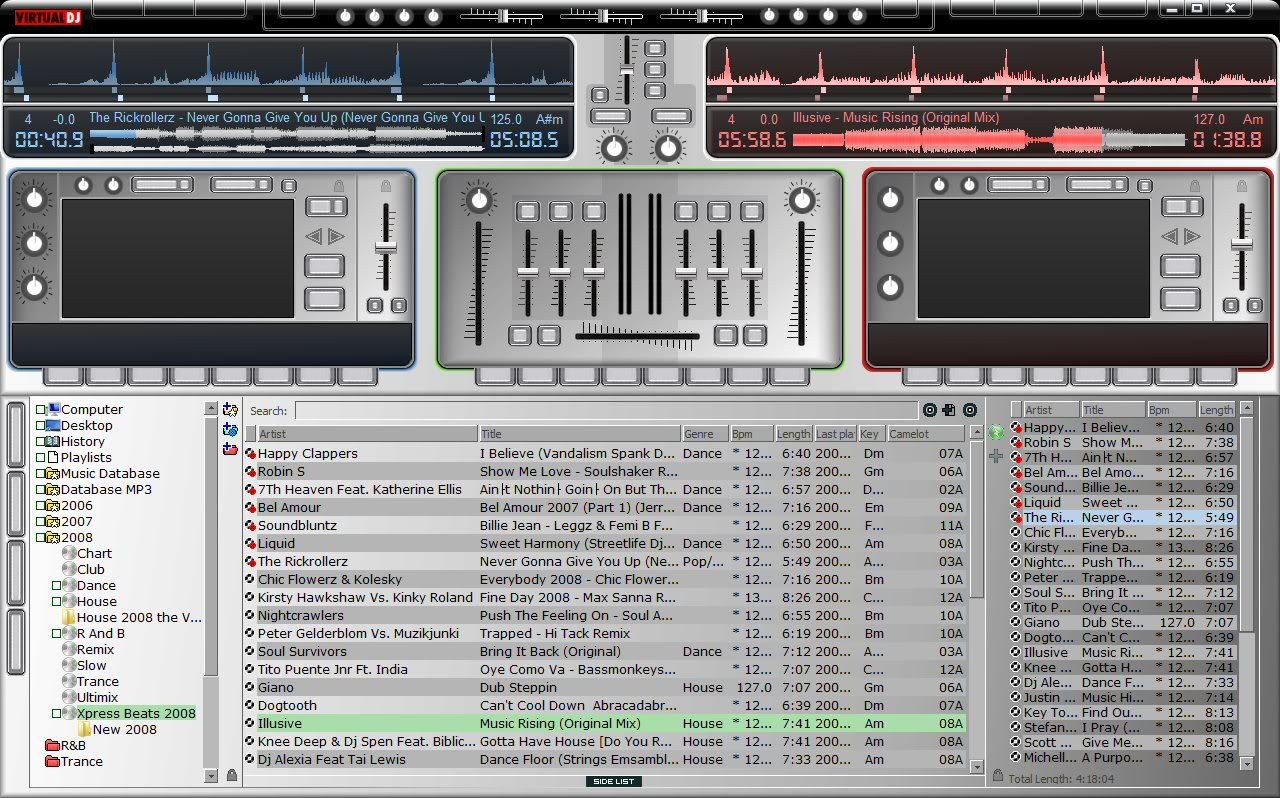This screenshot has height=798, width=1280.
Task: Expand the Music Database node
Action: (41, 473)
